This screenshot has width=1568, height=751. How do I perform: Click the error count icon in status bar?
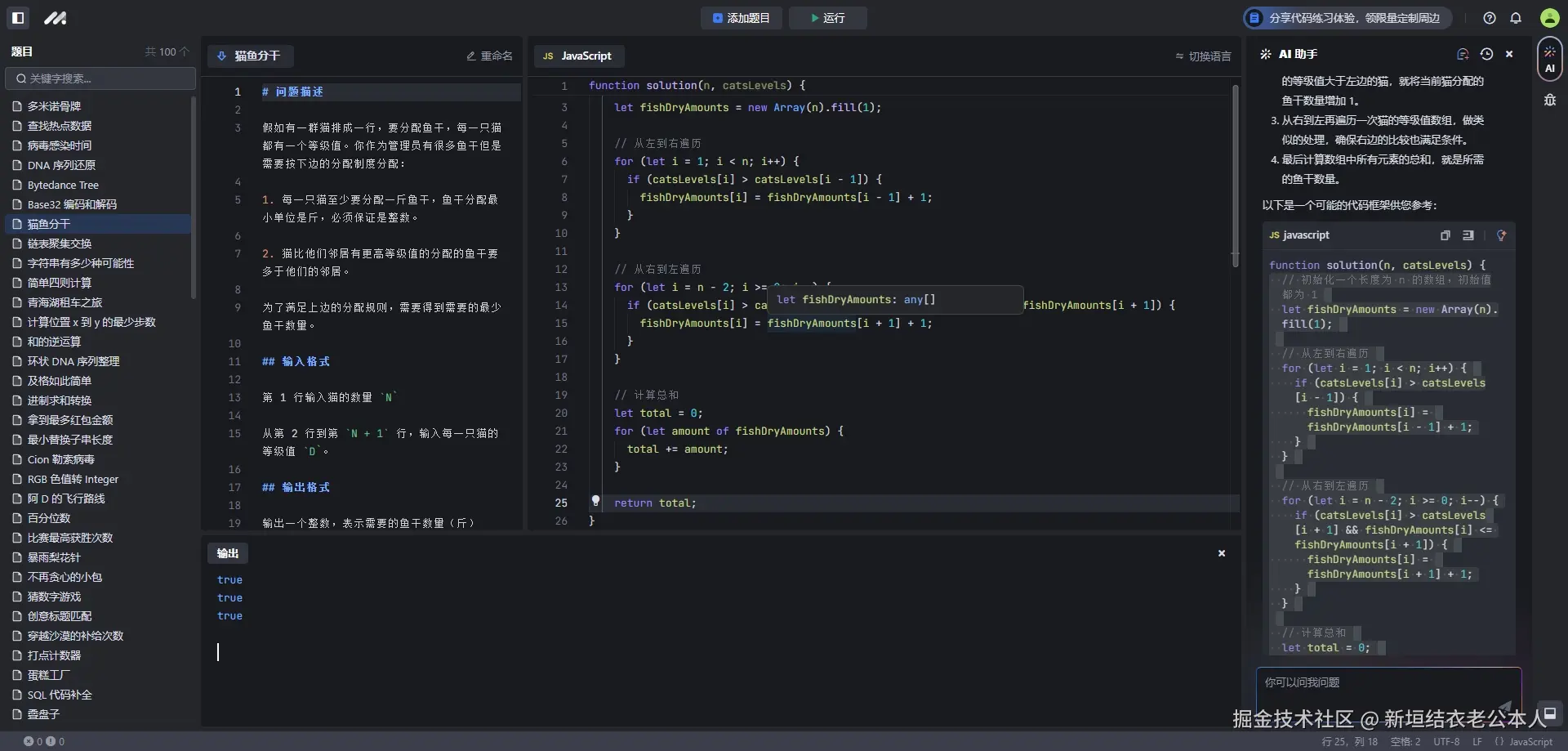[x=29, y=741]
